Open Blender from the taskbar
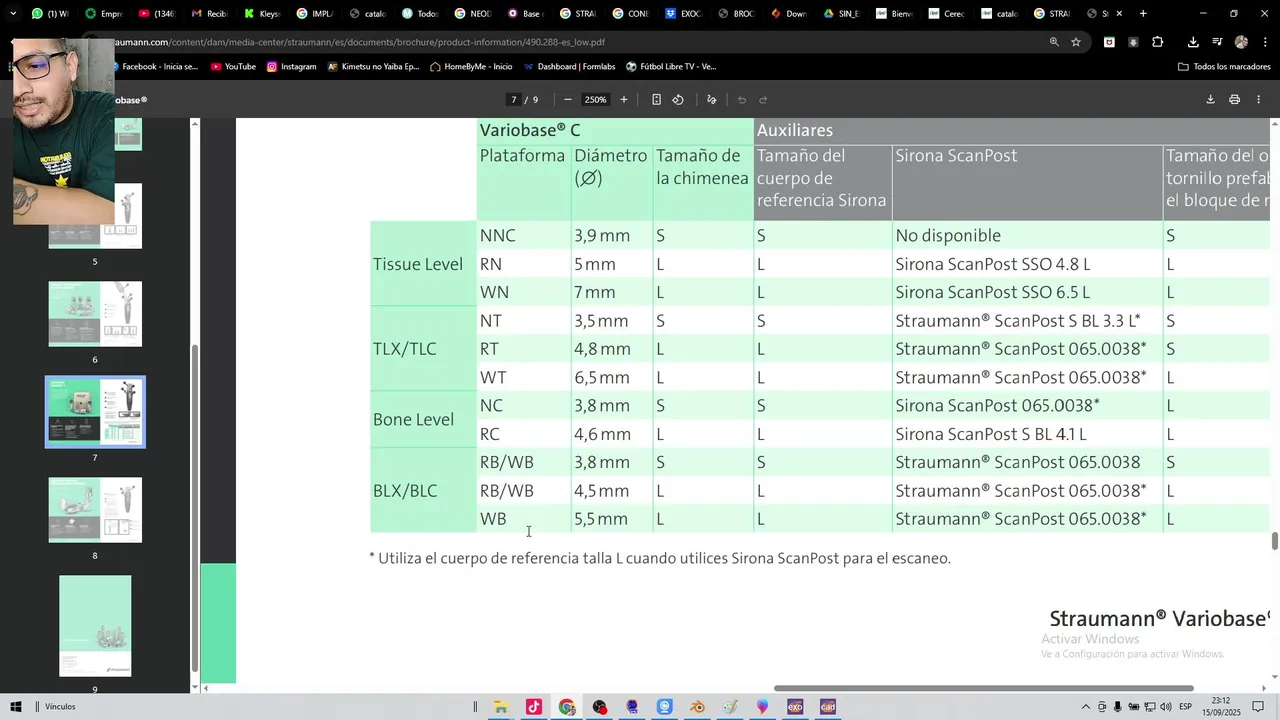Viewport: 1280px width, 720px height. coord(697,707)
